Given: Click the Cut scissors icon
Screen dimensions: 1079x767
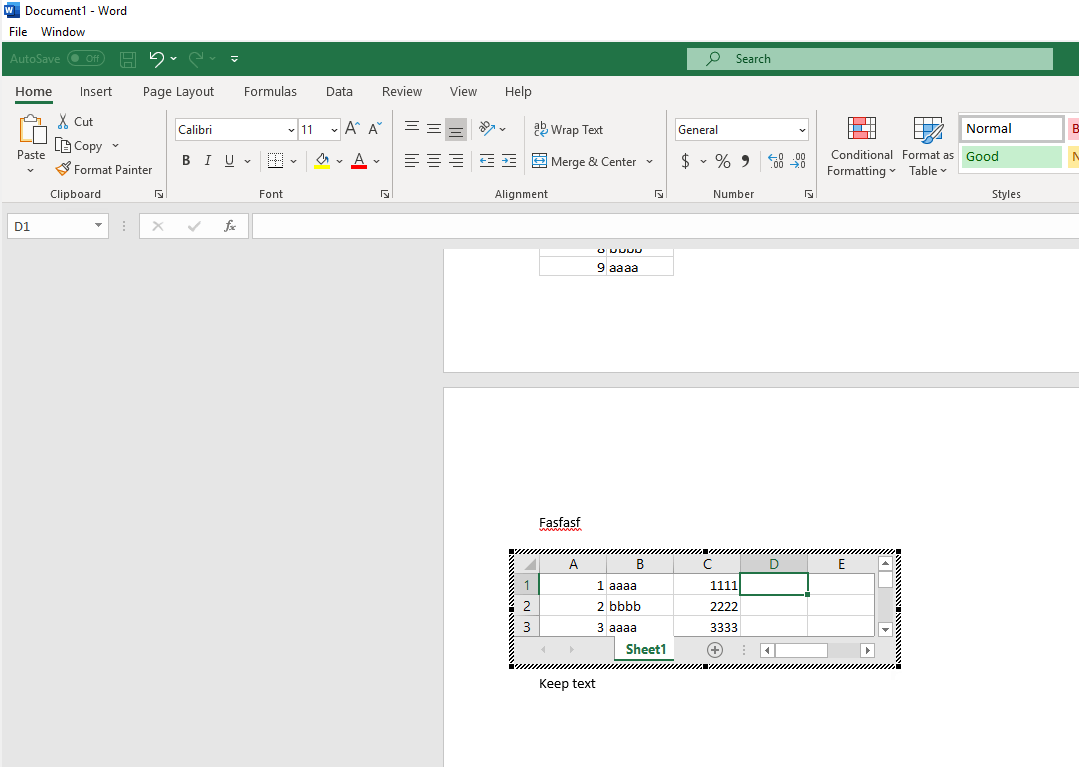Looking at the screenshot, I should point(63,122).
